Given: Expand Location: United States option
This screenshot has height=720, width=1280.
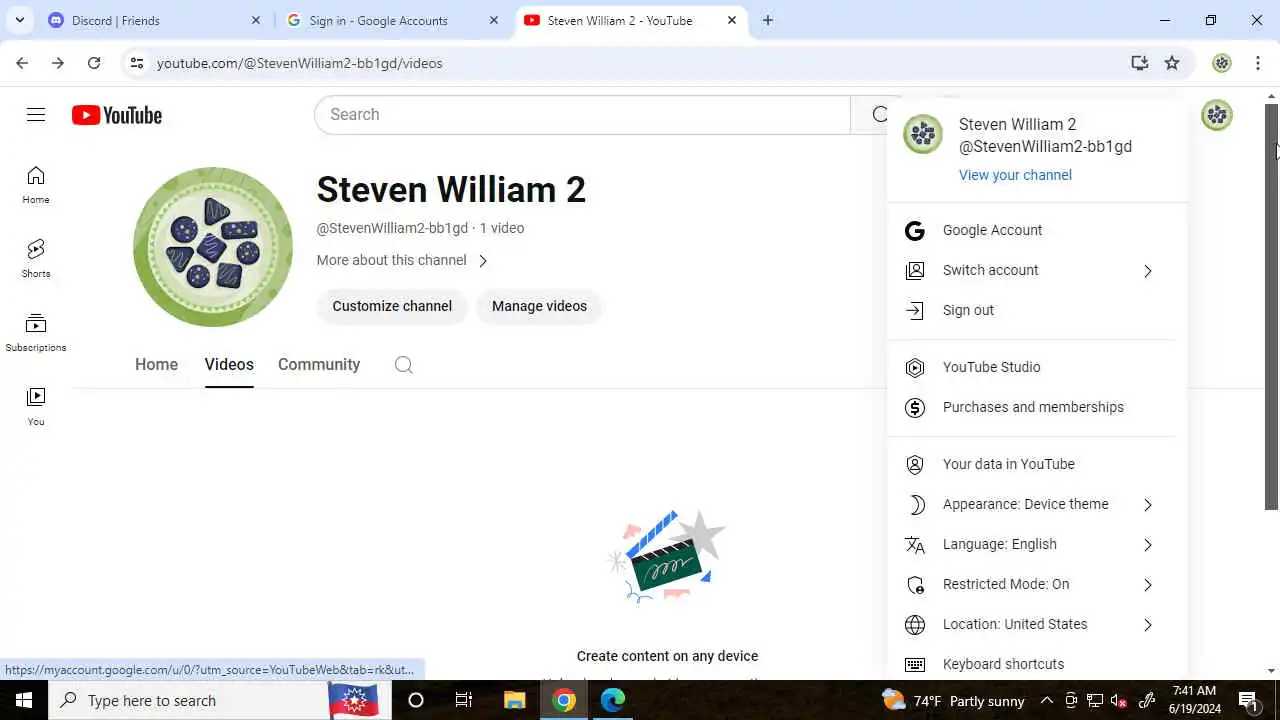Looking at the screenshot, I should click(1036, 624).
